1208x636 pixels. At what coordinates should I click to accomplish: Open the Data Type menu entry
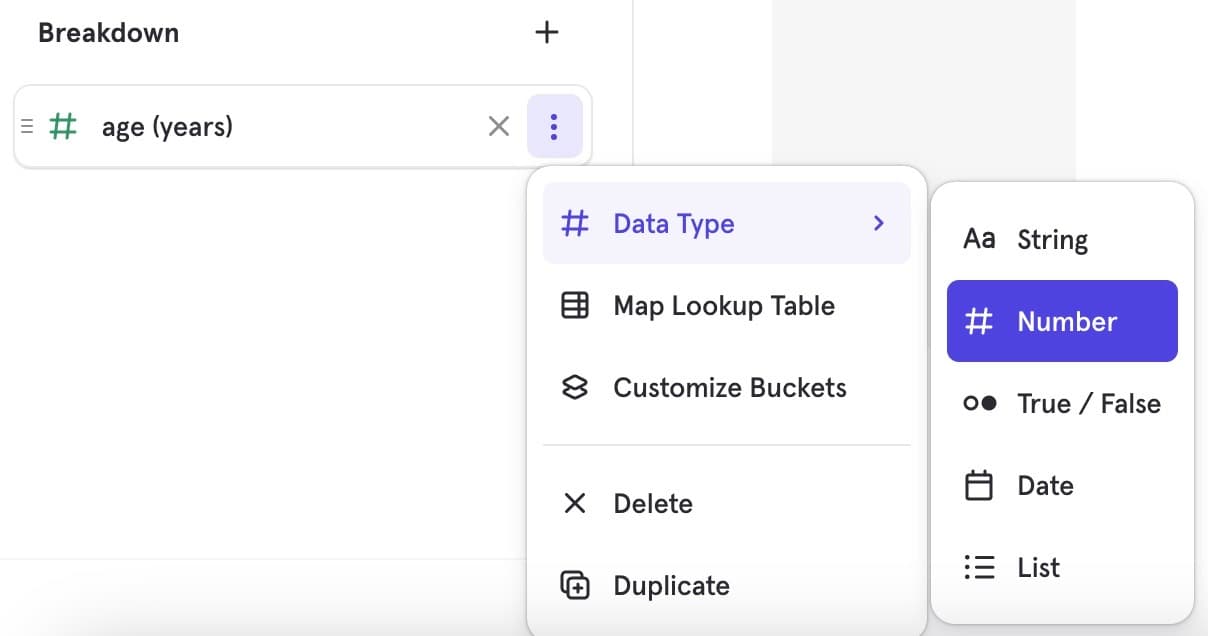point(674,224)
